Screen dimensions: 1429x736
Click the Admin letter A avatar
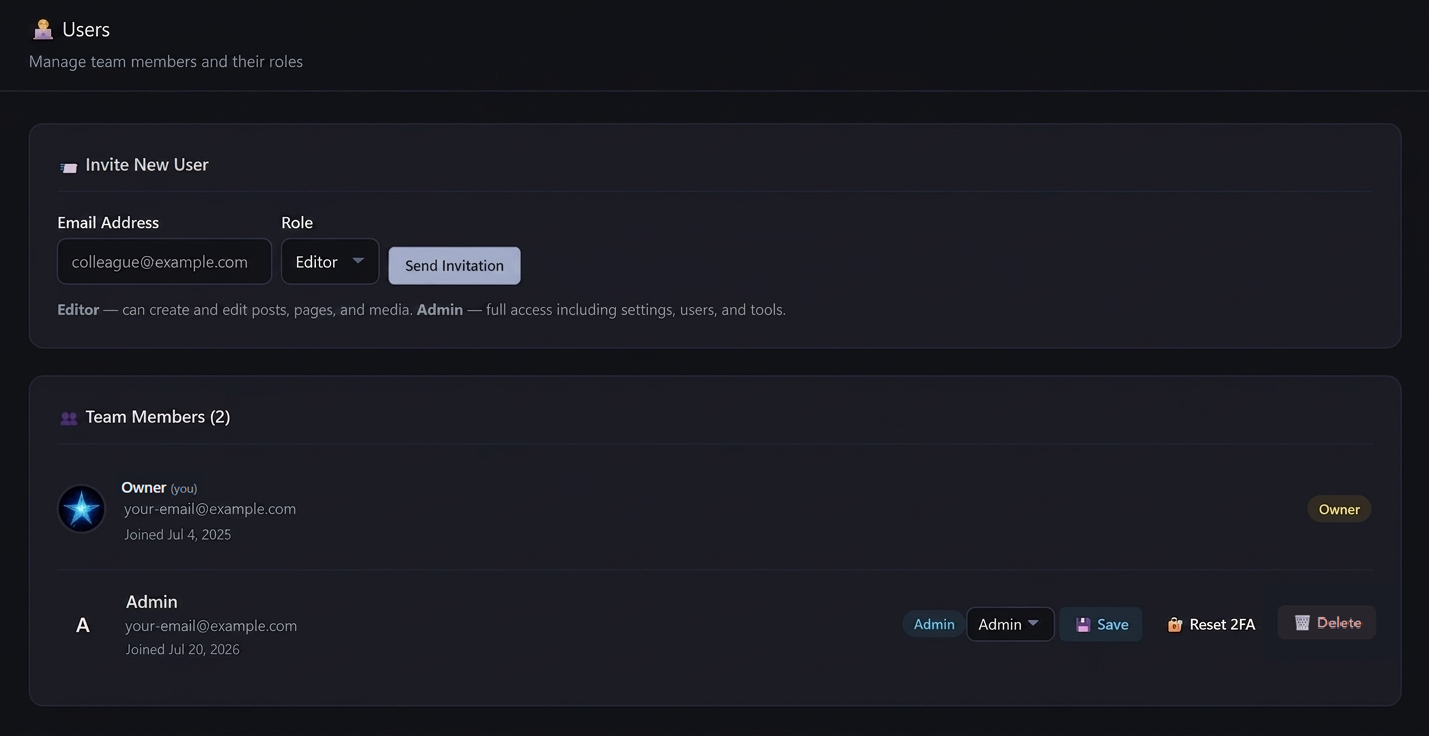click(x=83, y=625)
